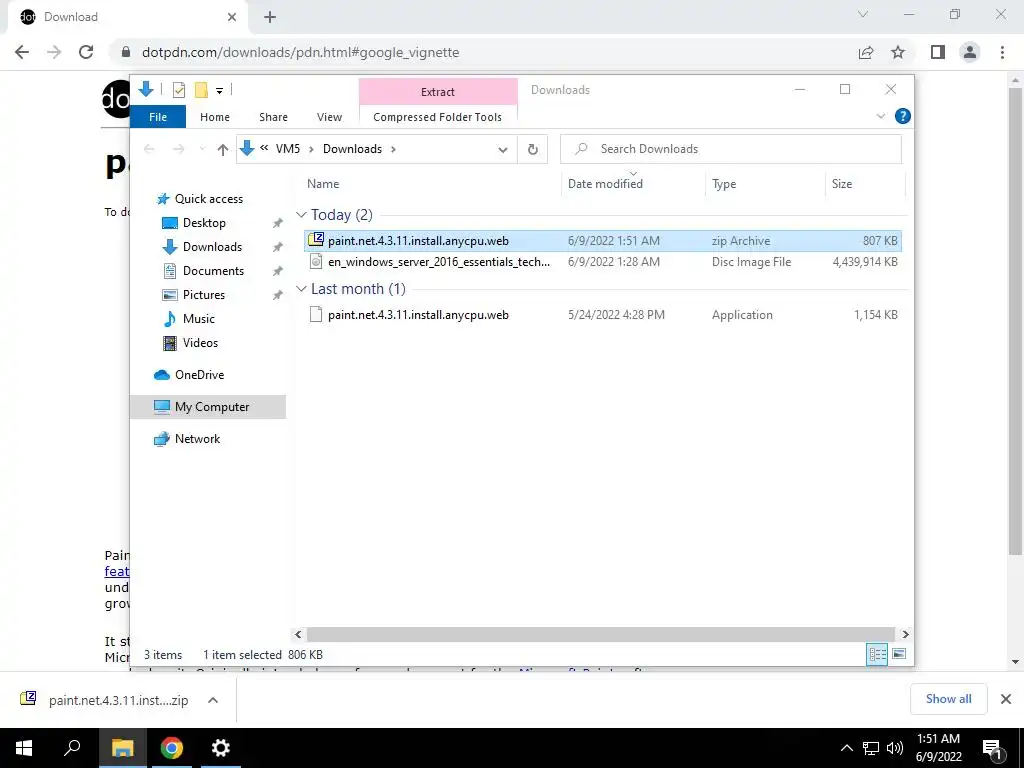Bookmark this page with star icon
This screenshot has height=768, width=1024.
tap(898, 52)
